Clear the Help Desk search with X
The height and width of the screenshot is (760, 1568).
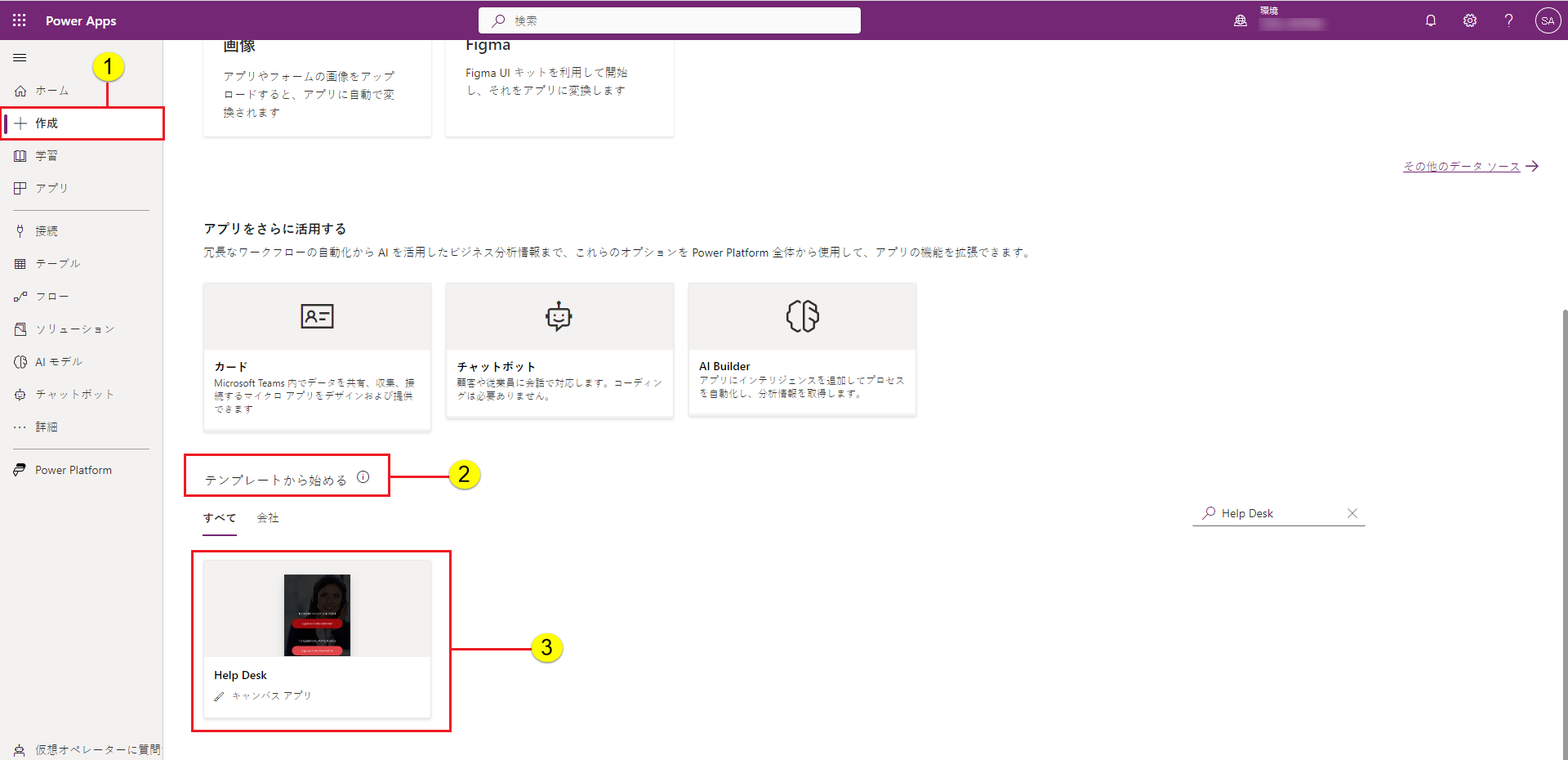click(x=1352, y=513)
